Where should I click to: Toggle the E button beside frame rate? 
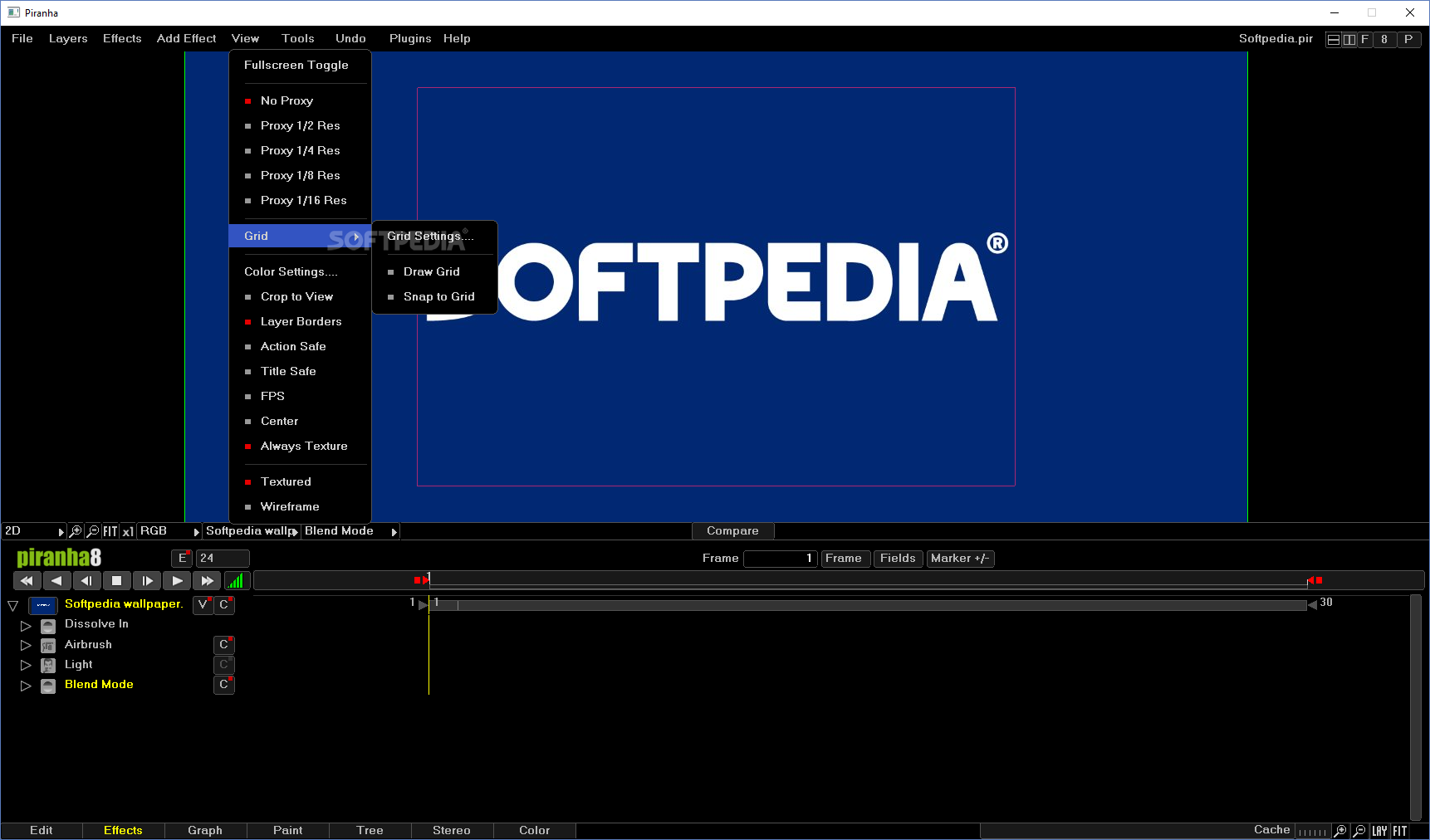pos(182,559)
